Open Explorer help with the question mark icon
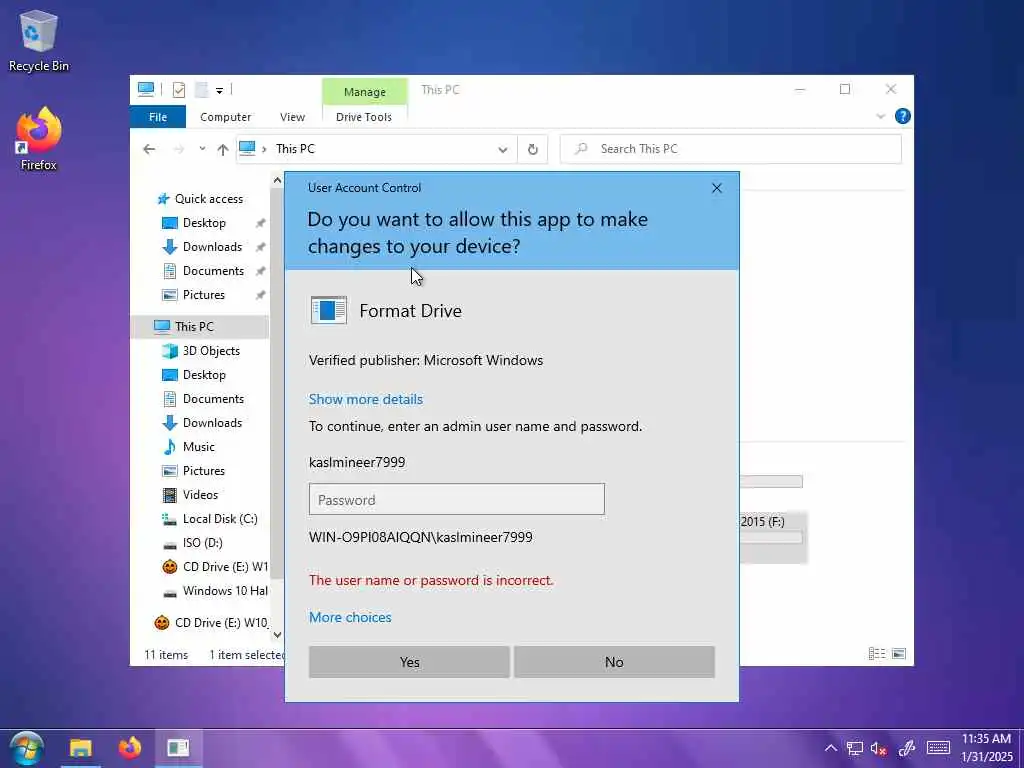The image size is (1024, 768). [x=903, y=116]
